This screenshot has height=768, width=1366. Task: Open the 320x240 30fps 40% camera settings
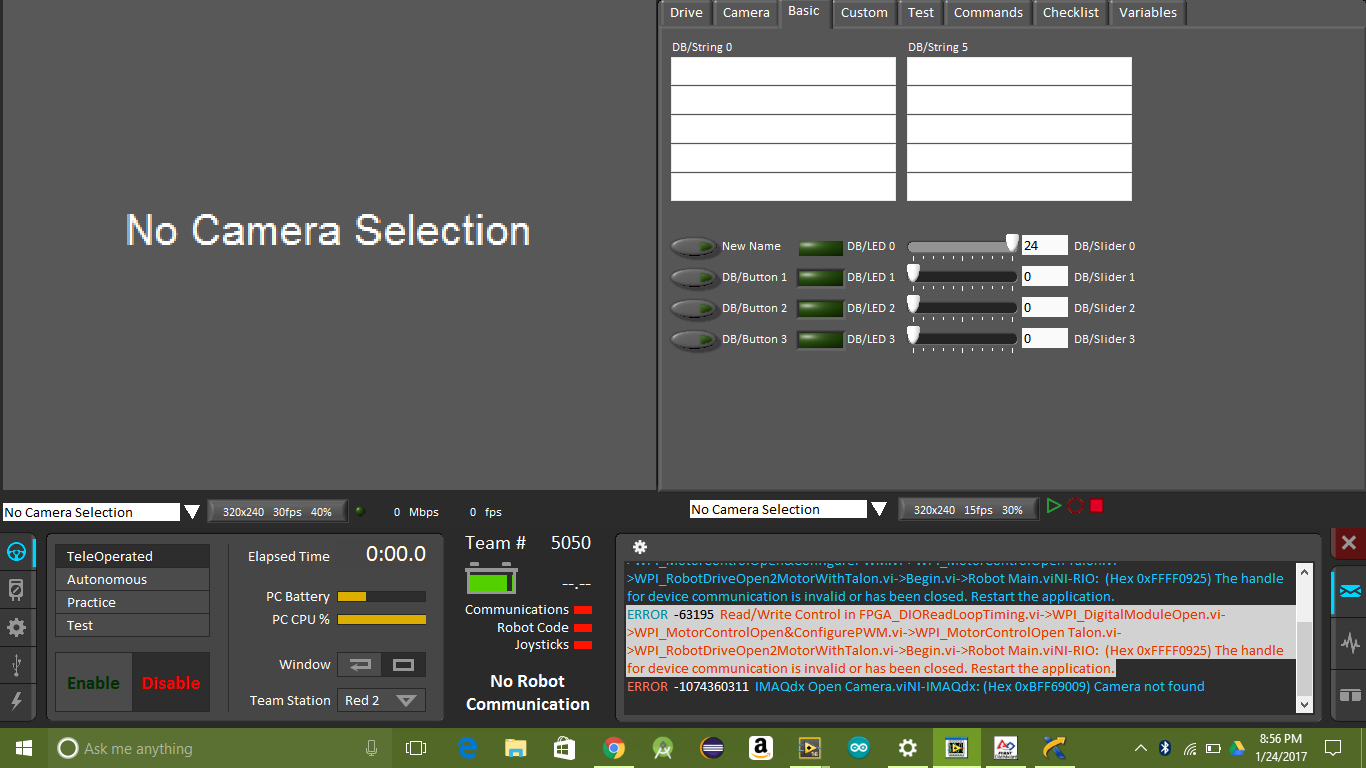(x=277, y=511)
